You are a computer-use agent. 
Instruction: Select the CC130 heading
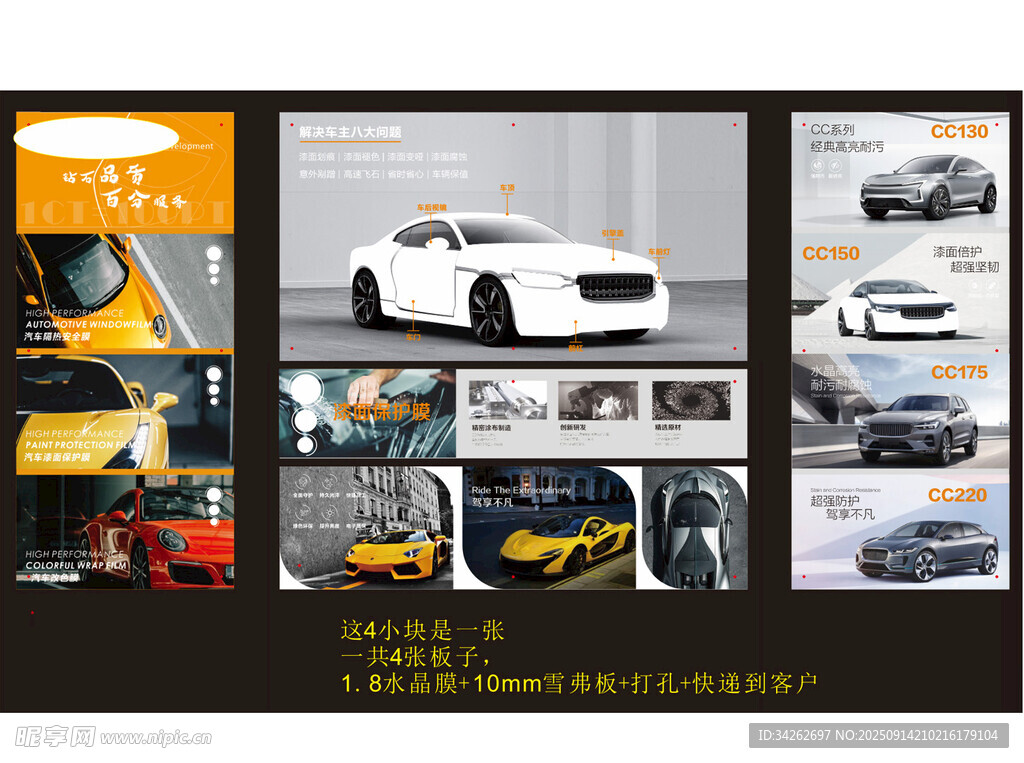(x=959, y=131)
